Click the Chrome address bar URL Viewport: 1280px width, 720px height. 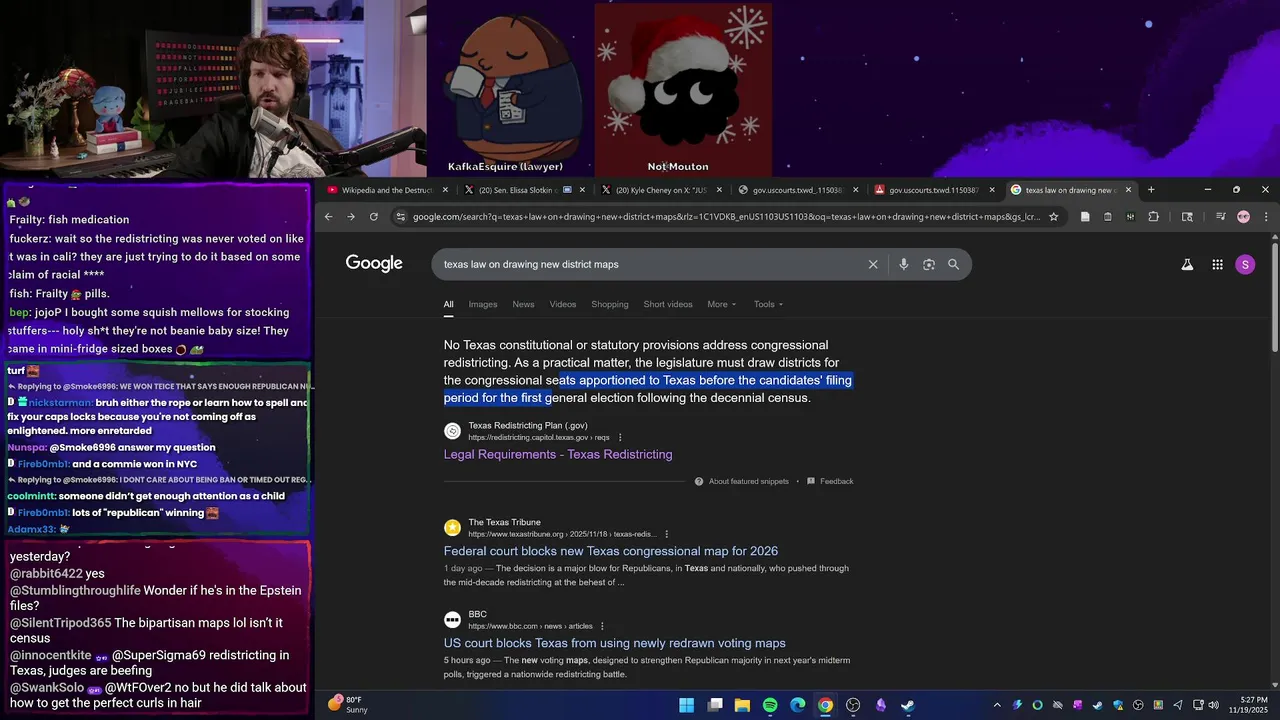726,217
